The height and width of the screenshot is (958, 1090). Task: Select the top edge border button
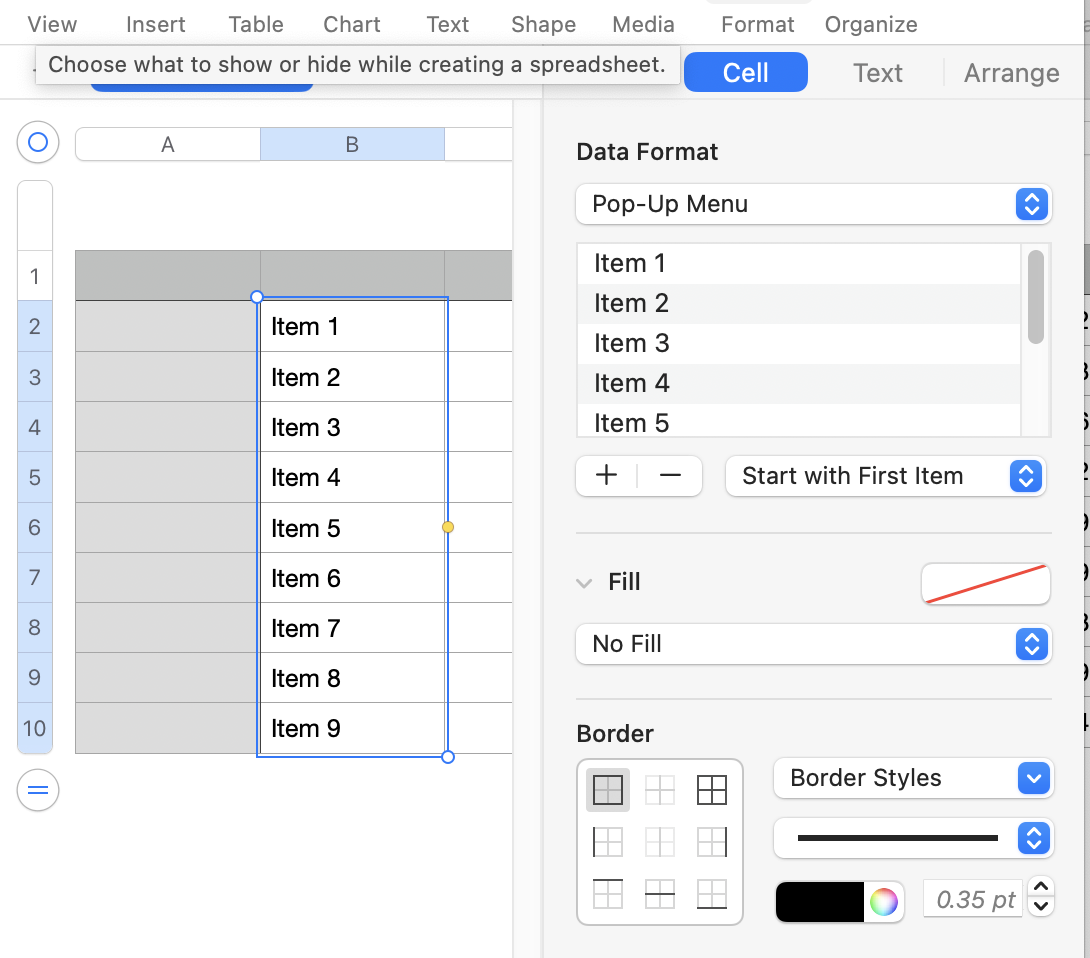coord(608,894)
